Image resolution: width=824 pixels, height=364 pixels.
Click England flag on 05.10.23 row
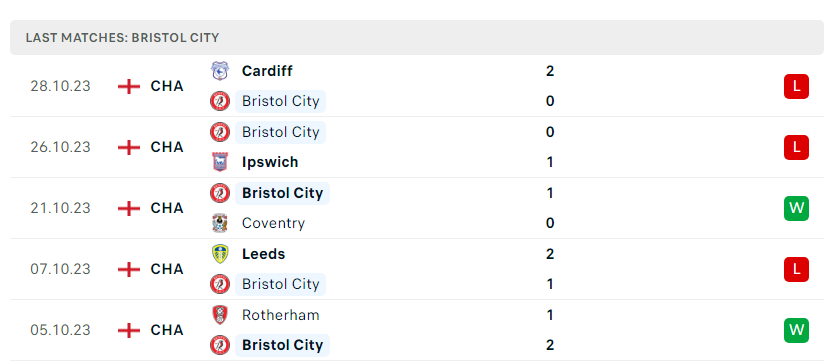coord(129,330)
